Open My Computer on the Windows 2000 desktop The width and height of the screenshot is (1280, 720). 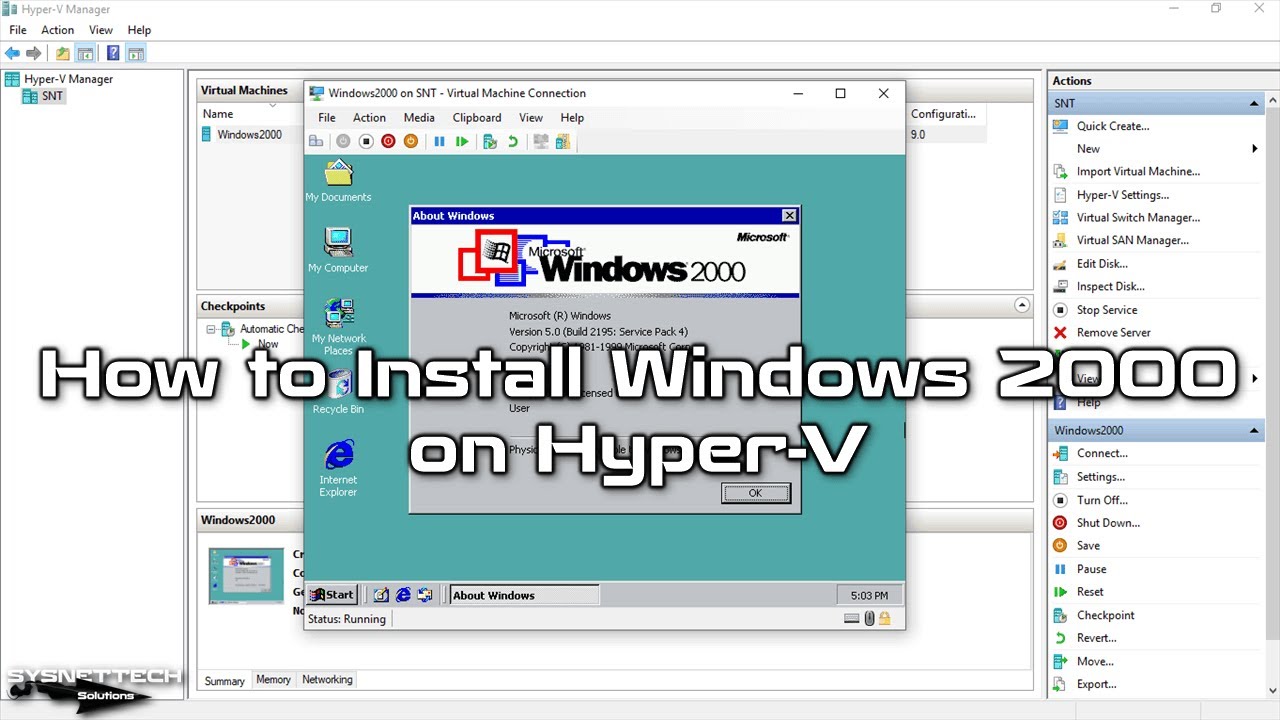pos(338,250)
